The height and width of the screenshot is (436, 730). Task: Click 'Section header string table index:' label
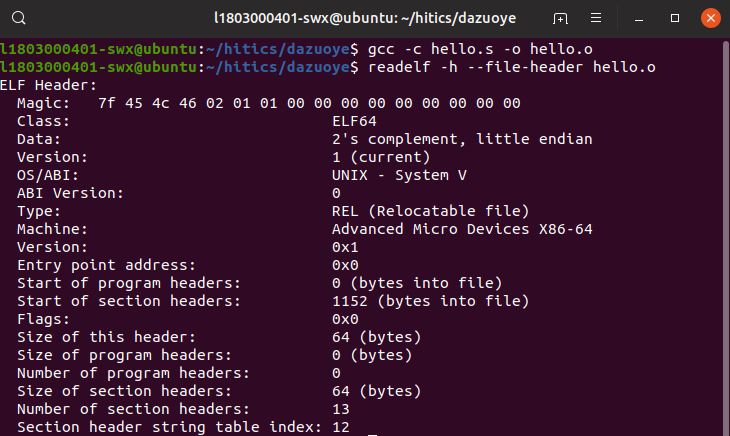[169, 427]
